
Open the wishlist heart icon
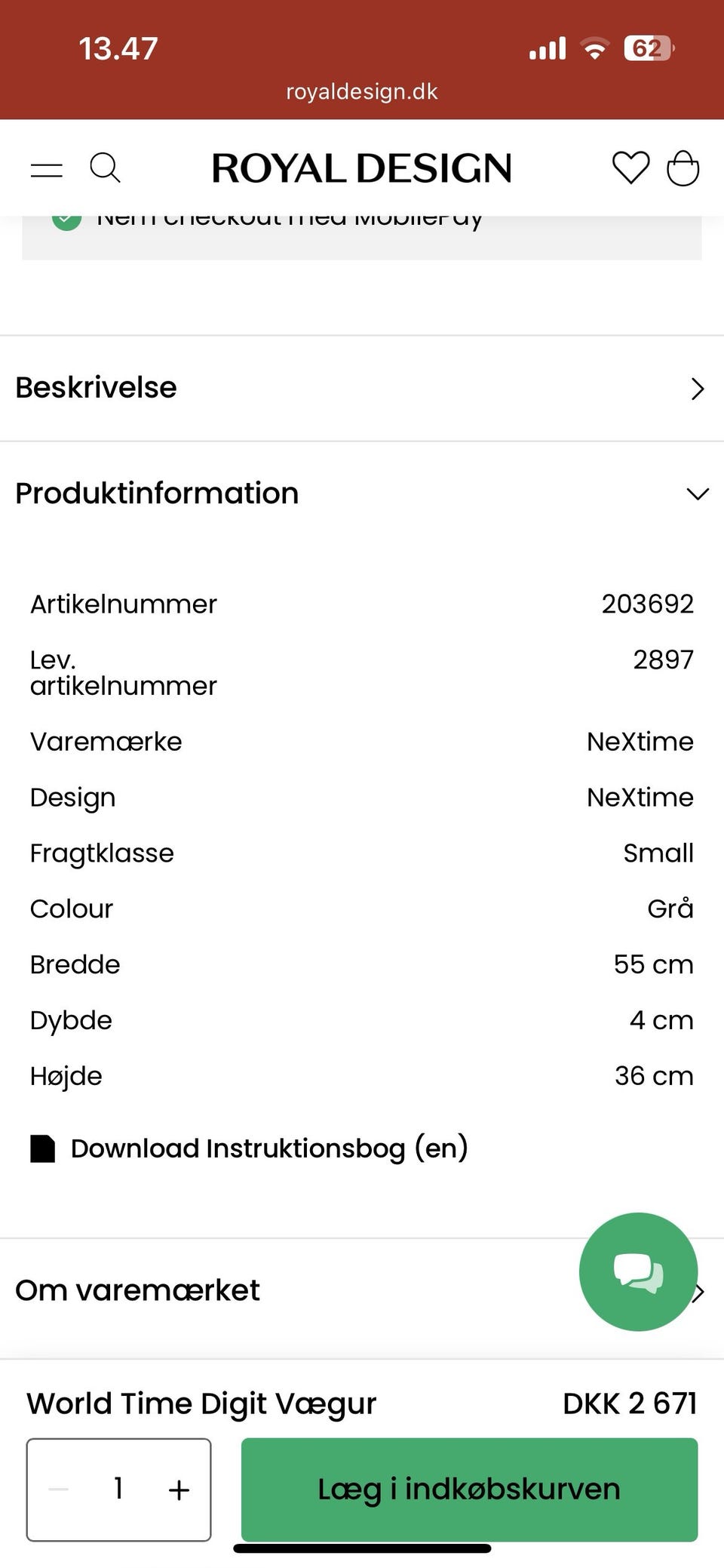[630, 168]
